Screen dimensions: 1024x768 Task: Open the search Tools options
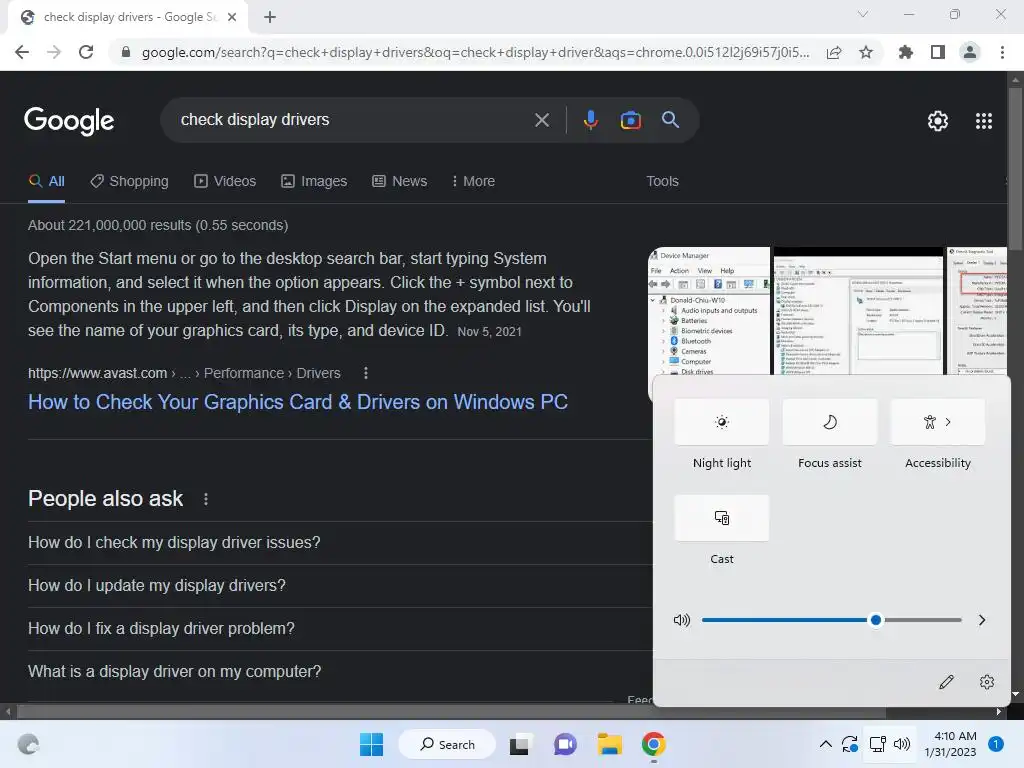tap(662, 182)
